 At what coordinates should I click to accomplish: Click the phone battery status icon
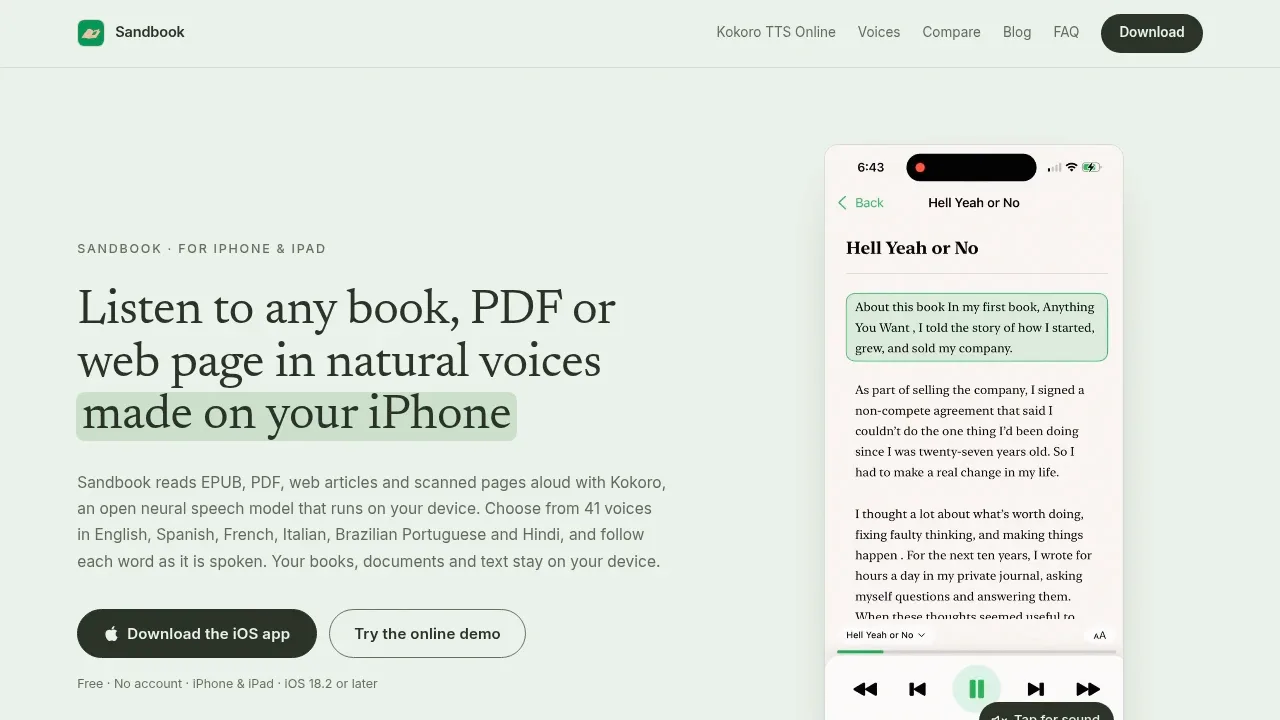point(1092,167)
